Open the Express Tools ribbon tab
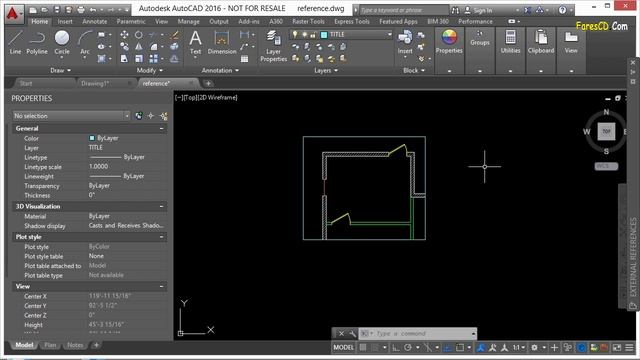 352,21
